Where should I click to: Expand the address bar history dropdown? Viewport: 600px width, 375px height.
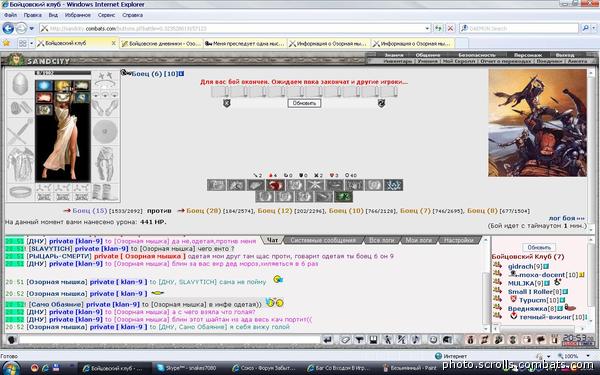coord(427,28)
